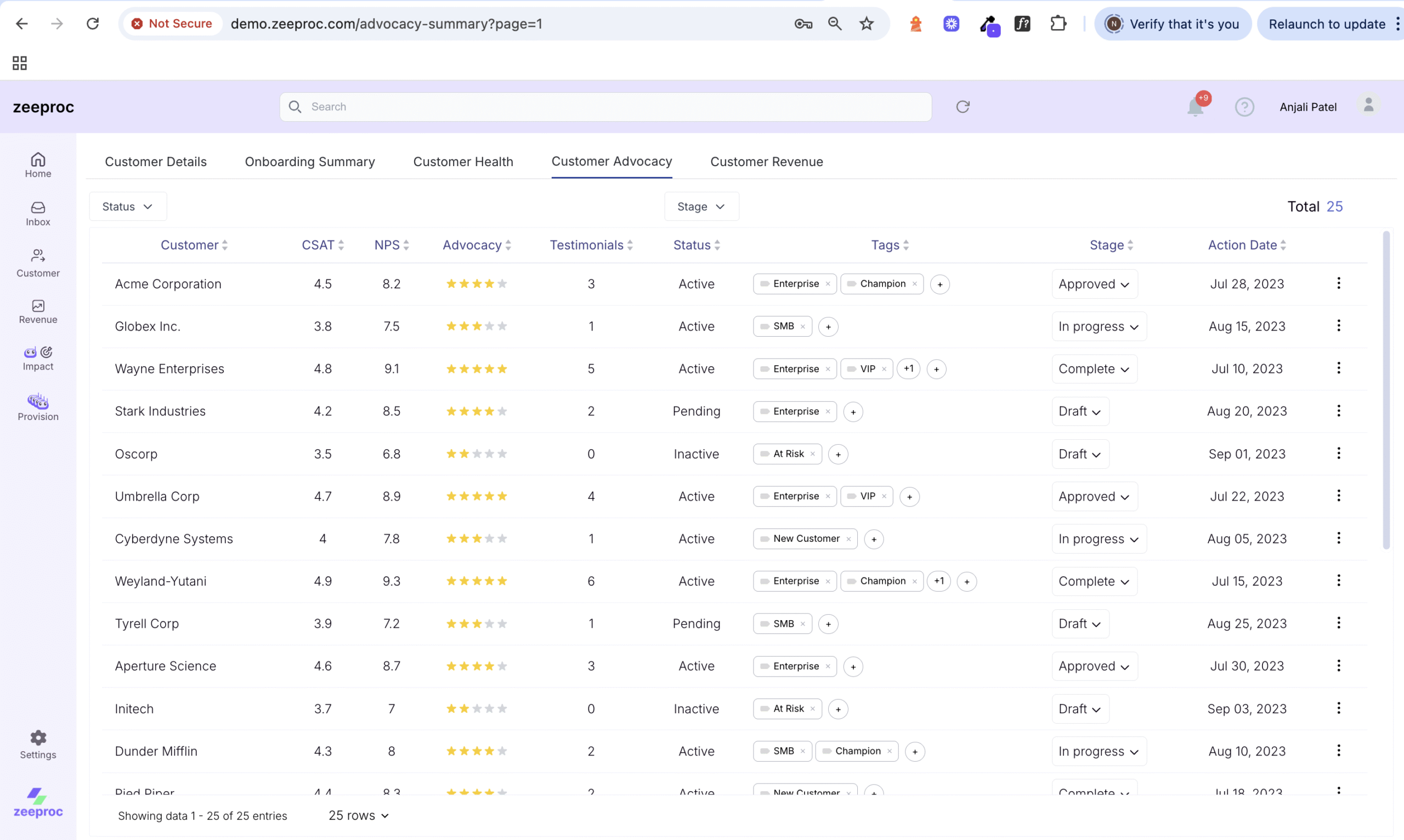Switch to the Customer Revenue tab

click(x=766, y=162)
